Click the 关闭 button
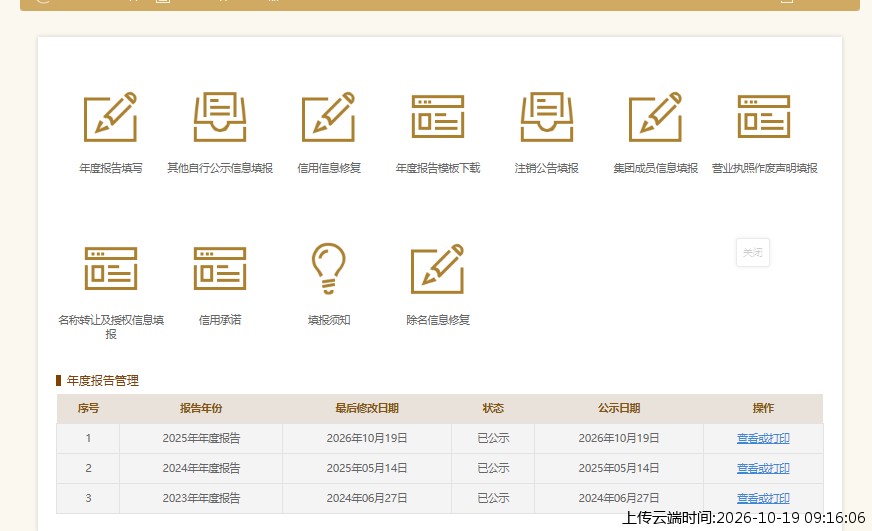872x531 pixels. pyautogui.click(x=753, y=252)
